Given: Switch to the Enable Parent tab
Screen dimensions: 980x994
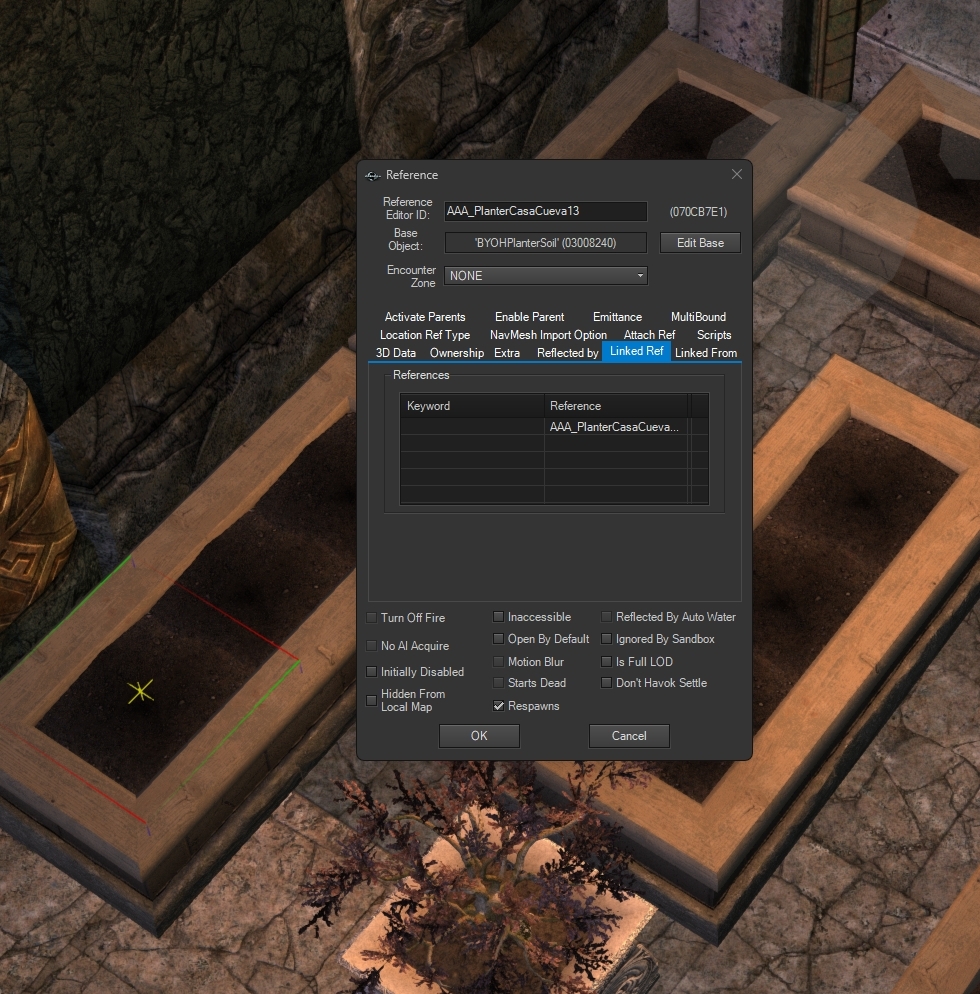Looking at the screenshot, I should click(x=529, y=317).
